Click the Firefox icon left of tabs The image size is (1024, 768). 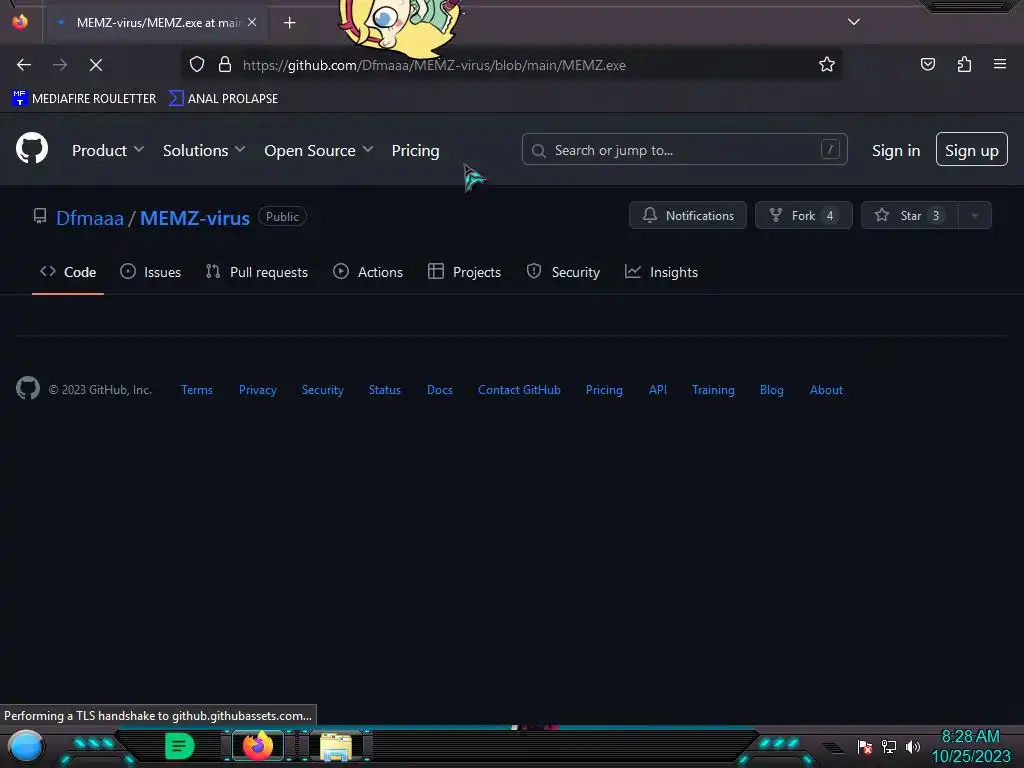click(x=20, y=22)
